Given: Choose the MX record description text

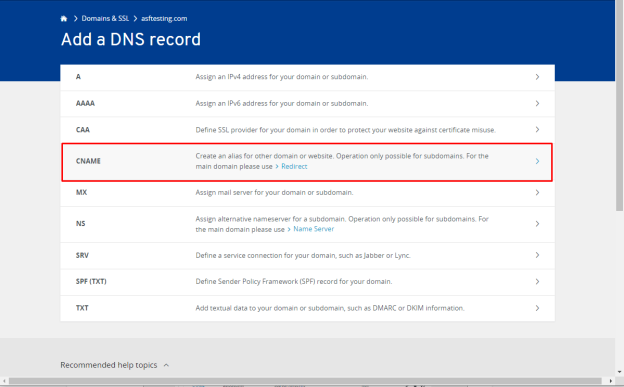Looking at the screenshot, I should click(274, 192).
